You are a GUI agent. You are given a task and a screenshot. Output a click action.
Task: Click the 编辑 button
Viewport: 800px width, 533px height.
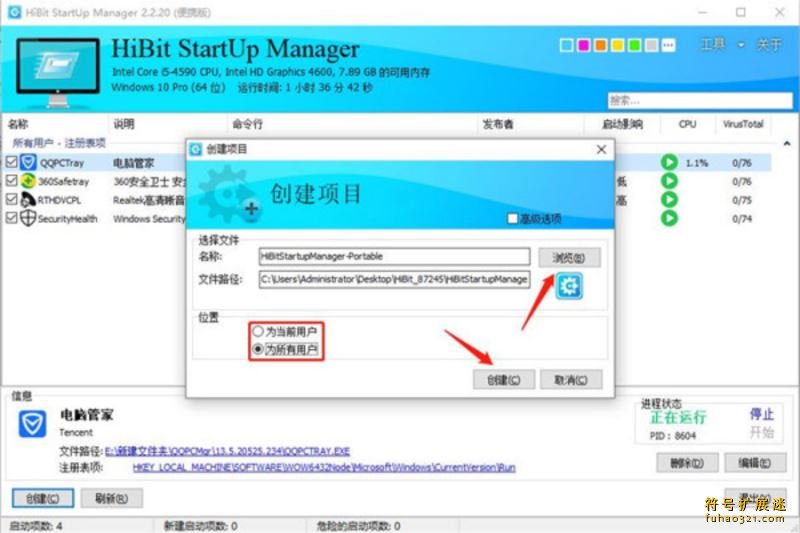click(755, 463)
